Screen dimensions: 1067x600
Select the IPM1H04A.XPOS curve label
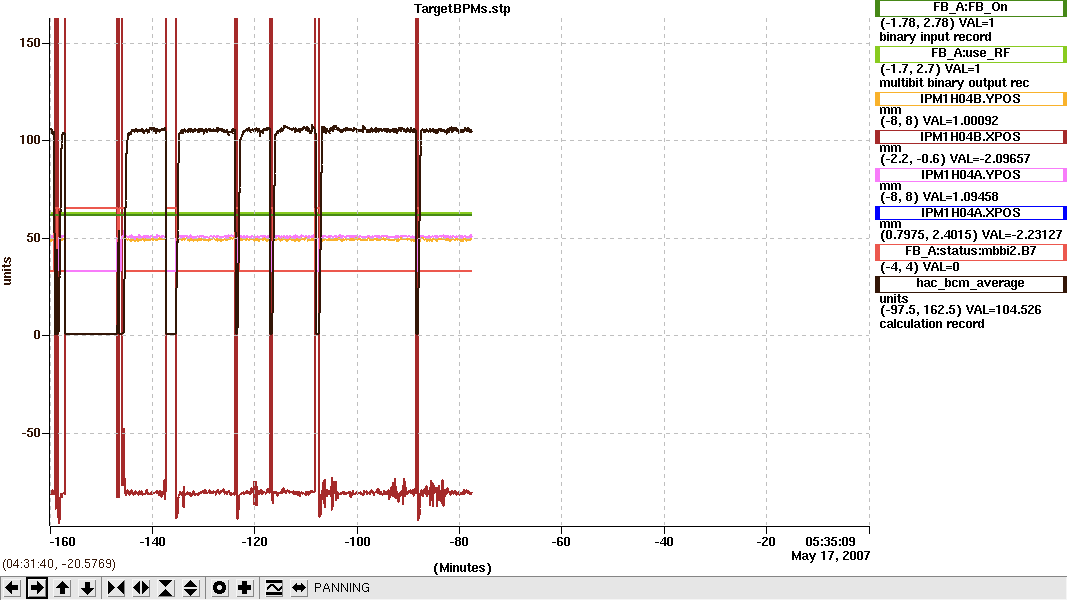click(970, 213)
